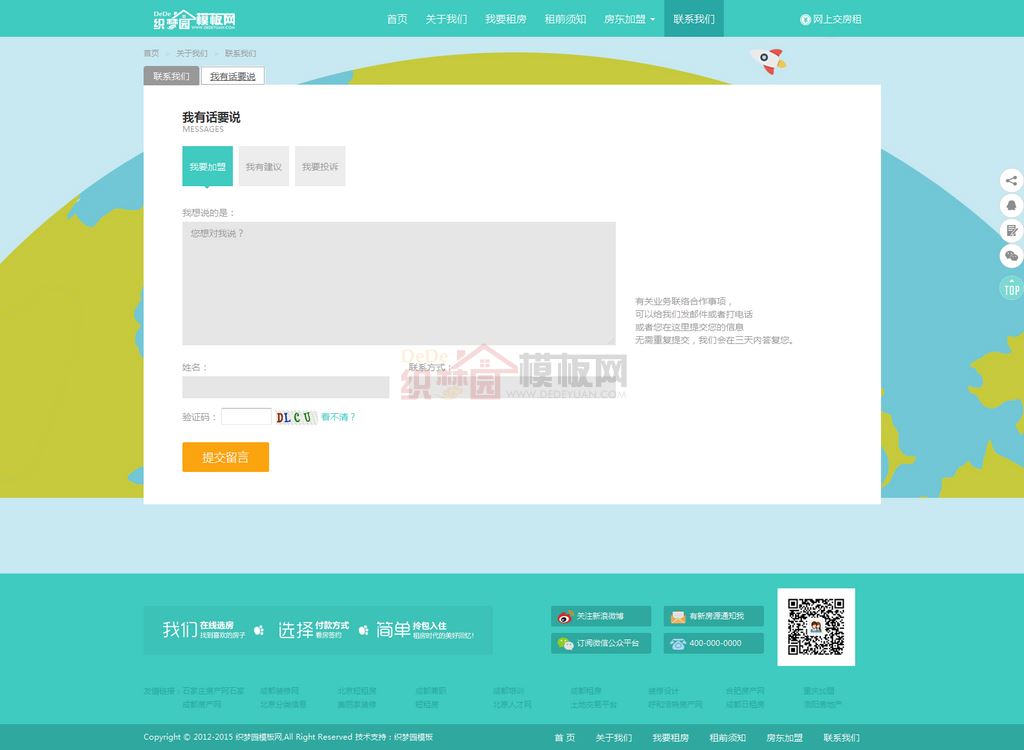Expand the 房东加盟 dropdown menu
Screen dimensions: 1024x750
pos(630,19)
